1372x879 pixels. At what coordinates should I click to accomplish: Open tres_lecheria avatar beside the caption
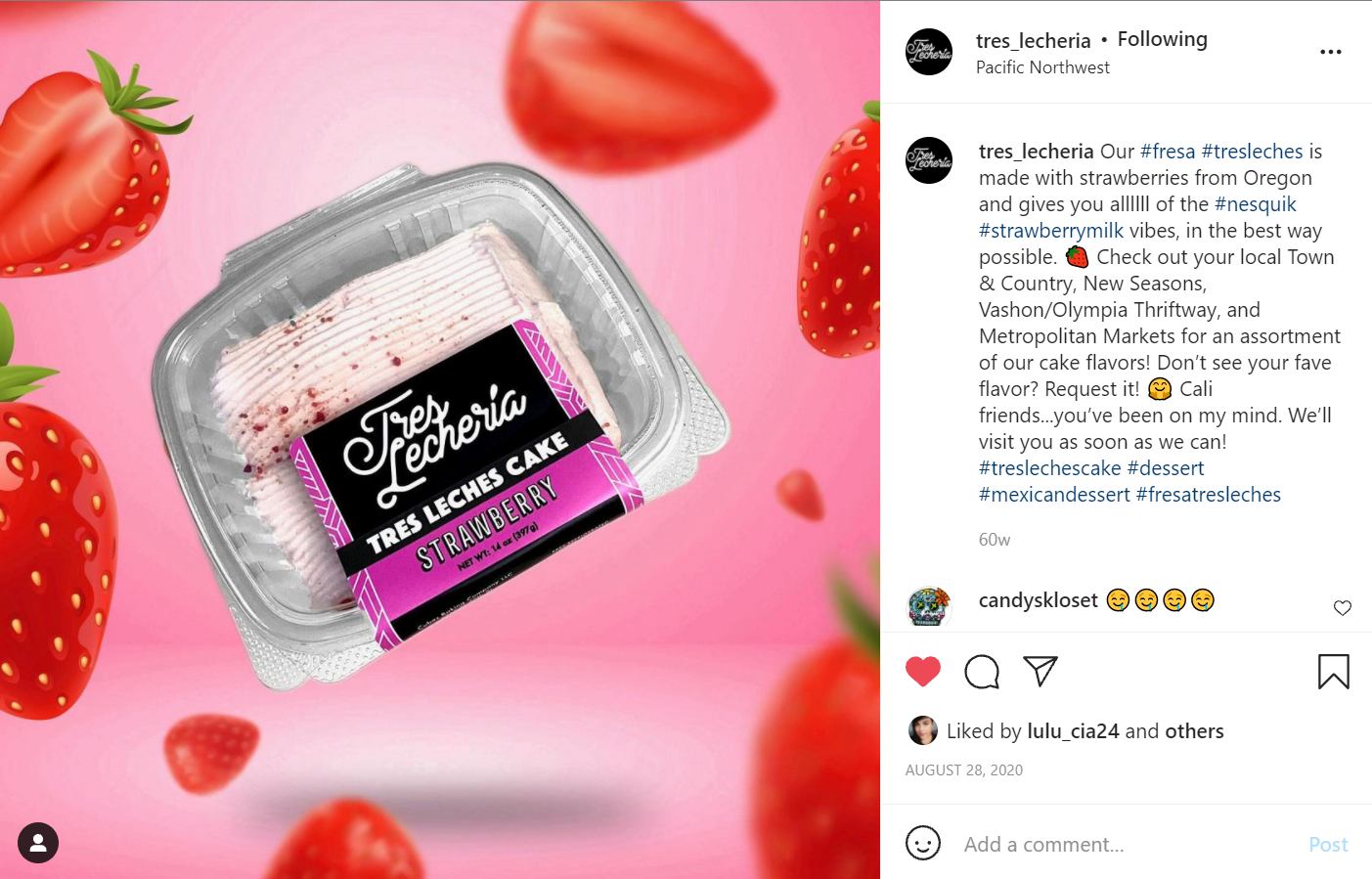pos(929,160)
